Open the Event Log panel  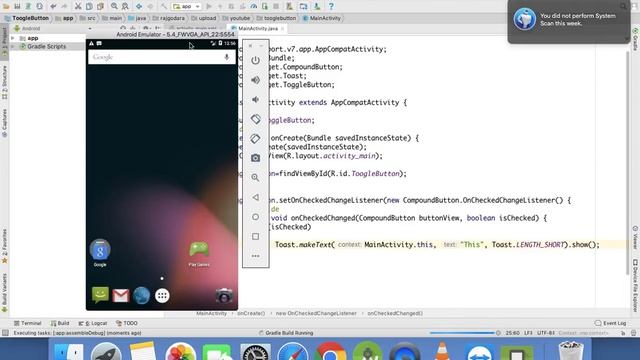(x=610, y=323)
